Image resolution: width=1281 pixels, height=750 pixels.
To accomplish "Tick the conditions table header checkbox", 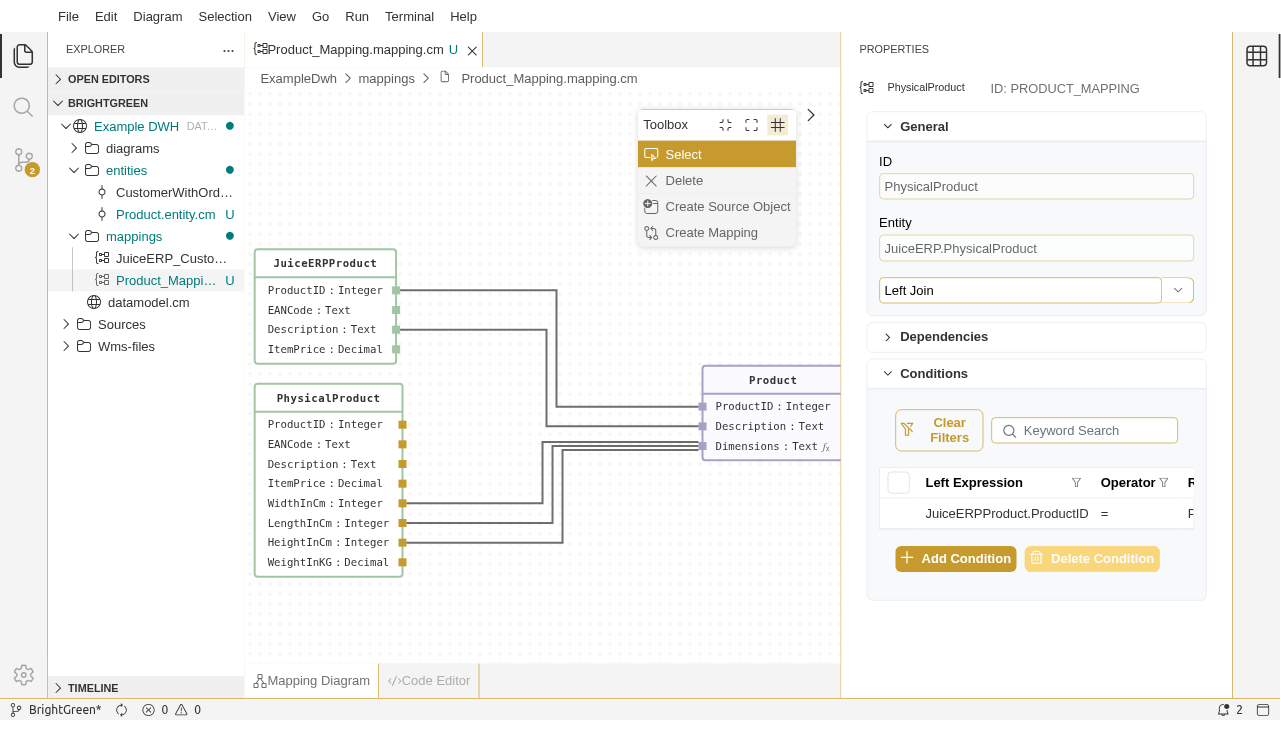I will click(x=898, y=483).
